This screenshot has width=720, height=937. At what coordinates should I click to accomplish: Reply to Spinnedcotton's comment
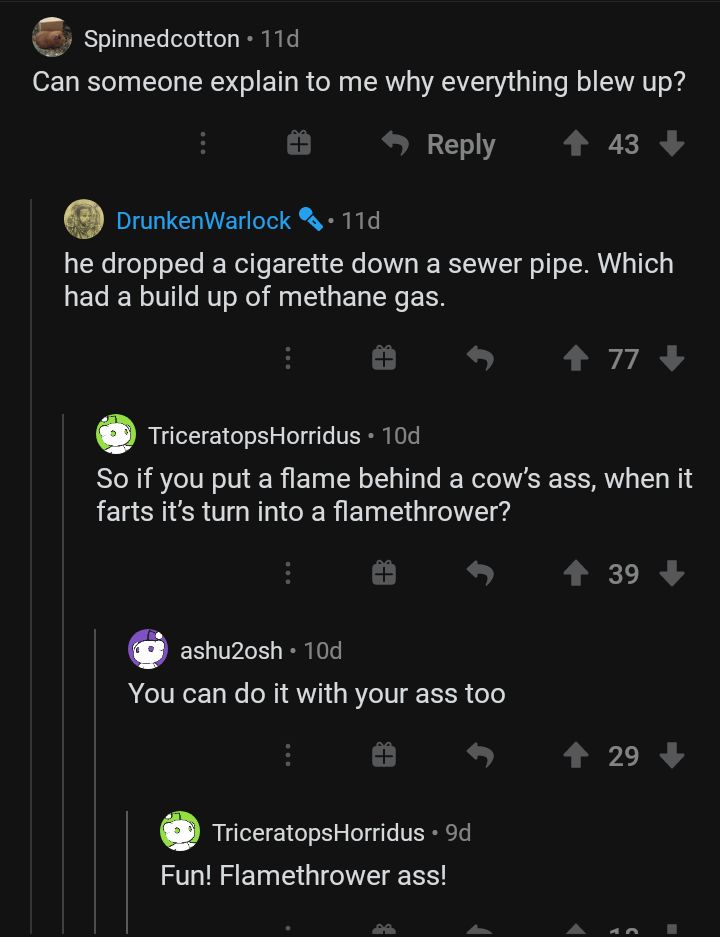click(x=440, y=144)
